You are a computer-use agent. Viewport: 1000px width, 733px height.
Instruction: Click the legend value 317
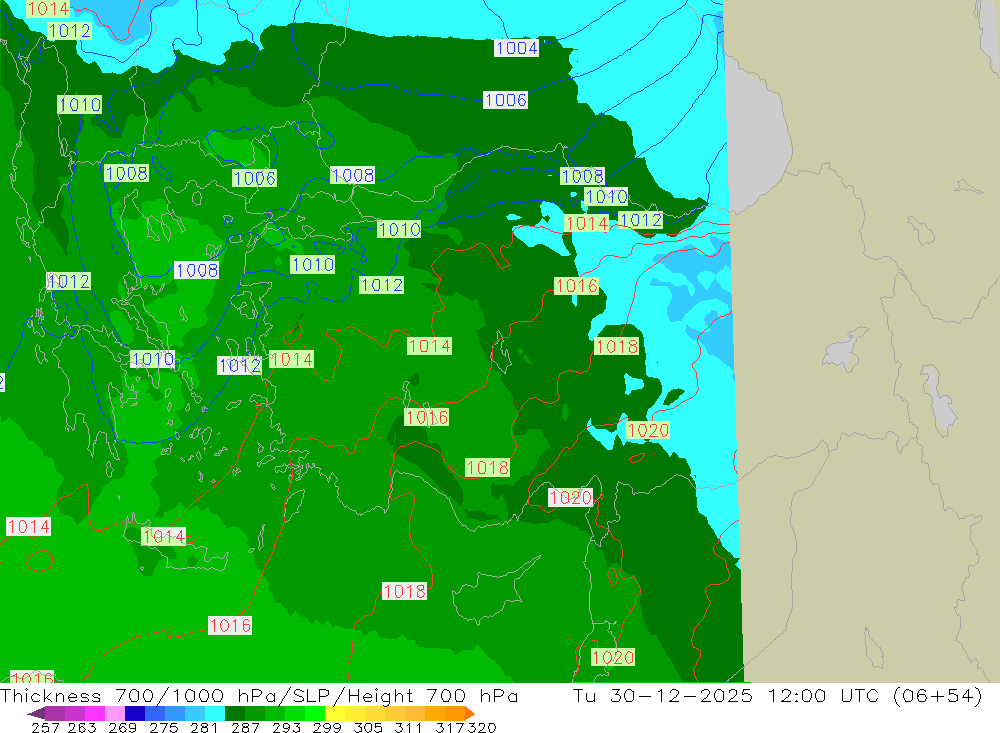[450, 727]
